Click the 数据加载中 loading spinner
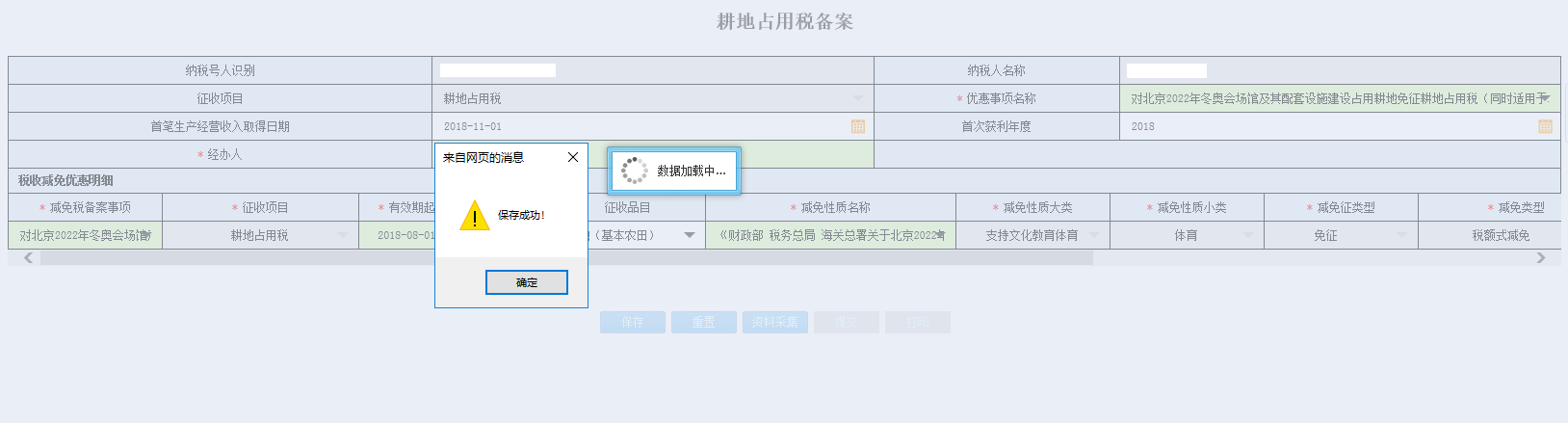This screenshot has width=1568, height=423. [635, 171]
